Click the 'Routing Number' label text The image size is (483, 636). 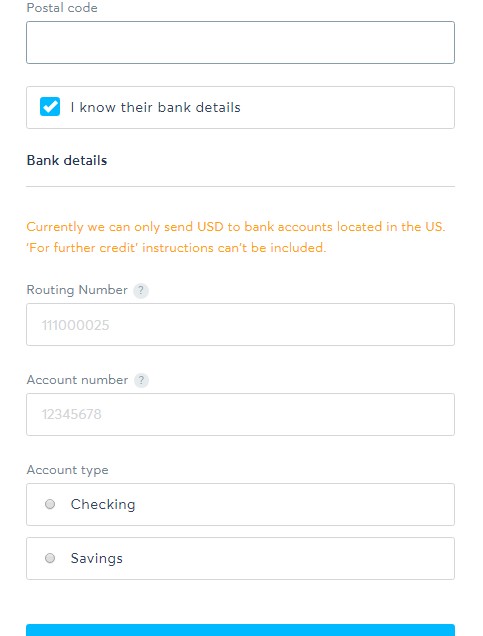click(77, 290)
